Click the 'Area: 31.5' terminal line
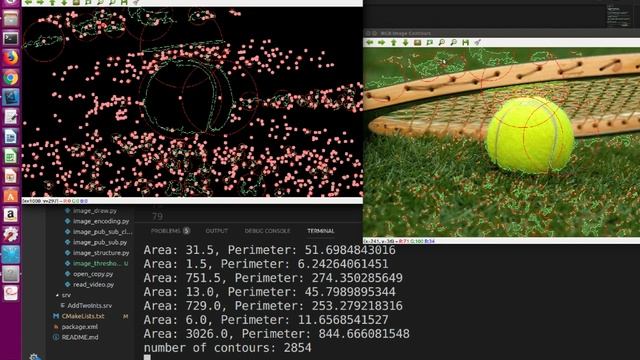This screenshot has width=640, height=360. point(269,250)
